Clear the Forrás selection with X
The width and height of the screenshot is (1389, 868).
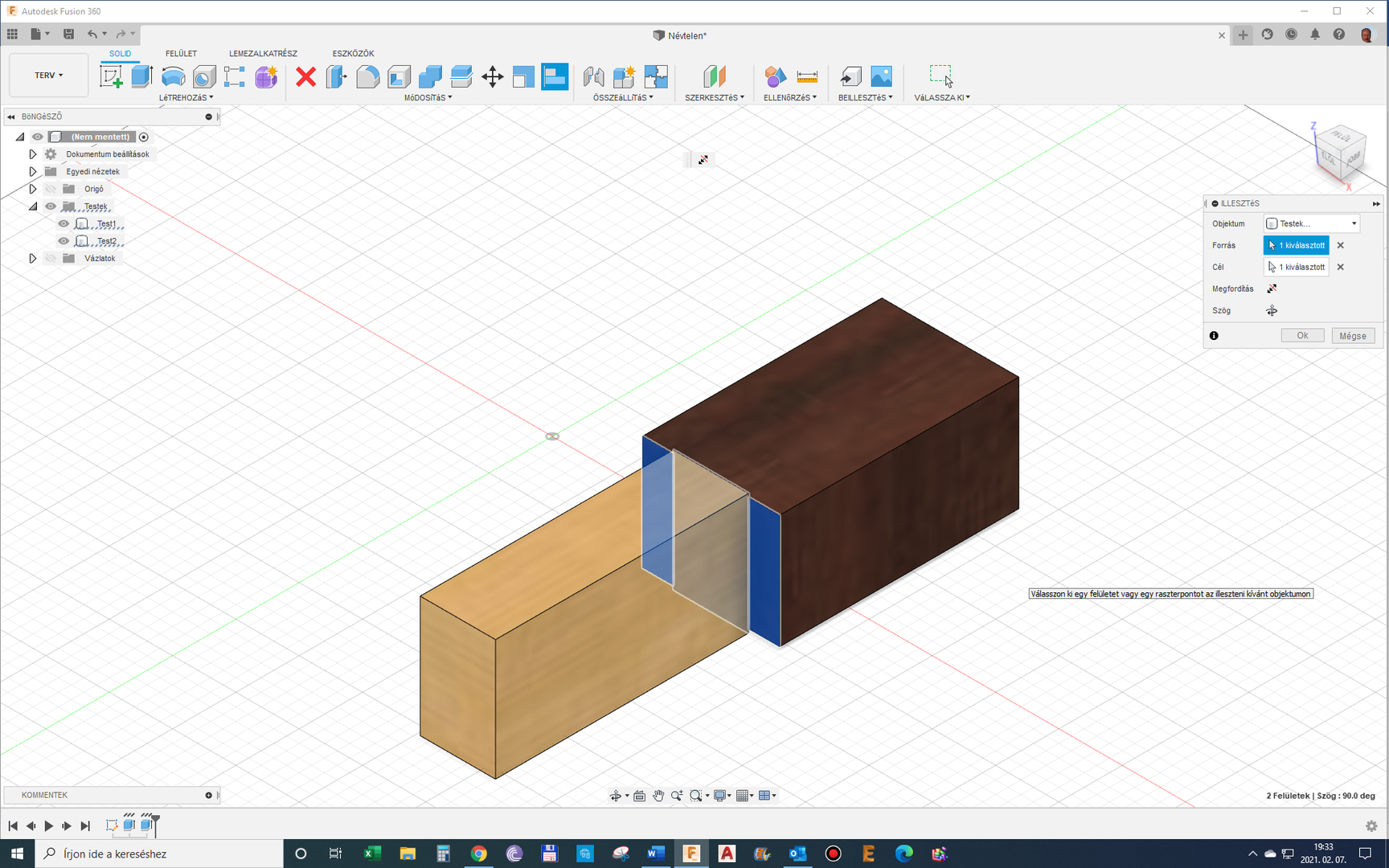1340,245
